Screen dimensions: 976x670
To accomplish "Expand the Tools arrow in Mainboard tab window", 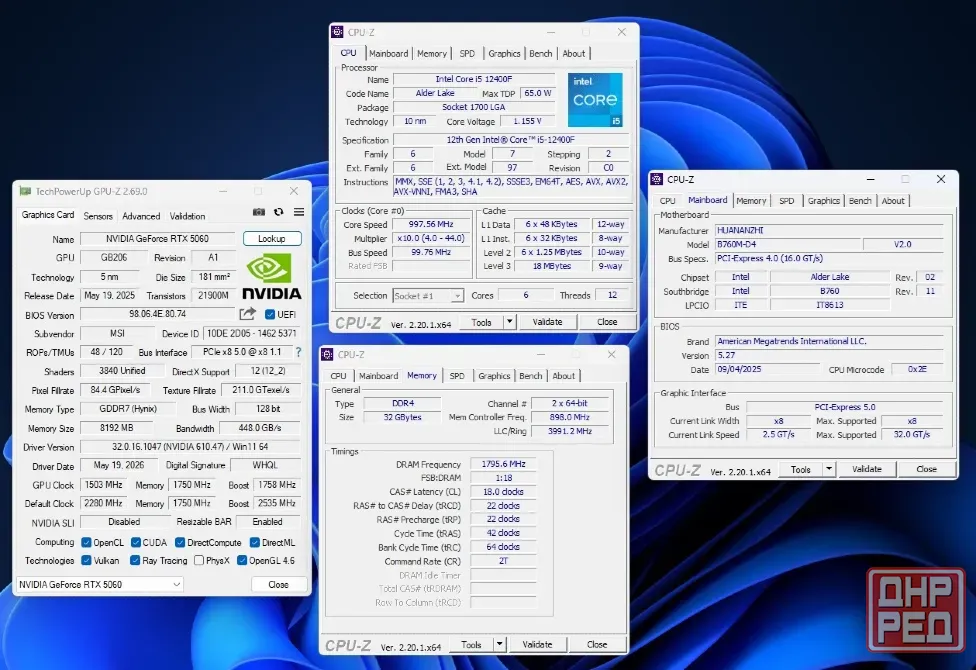I will click(828, 469).
